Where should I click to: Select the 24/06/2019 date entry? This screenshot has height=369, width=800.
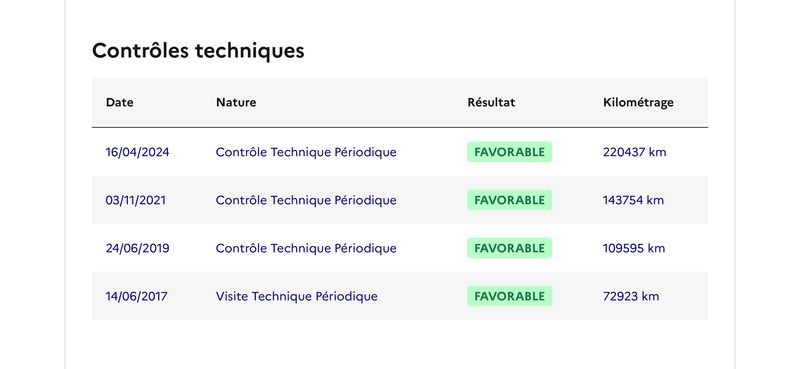point(137,248)
